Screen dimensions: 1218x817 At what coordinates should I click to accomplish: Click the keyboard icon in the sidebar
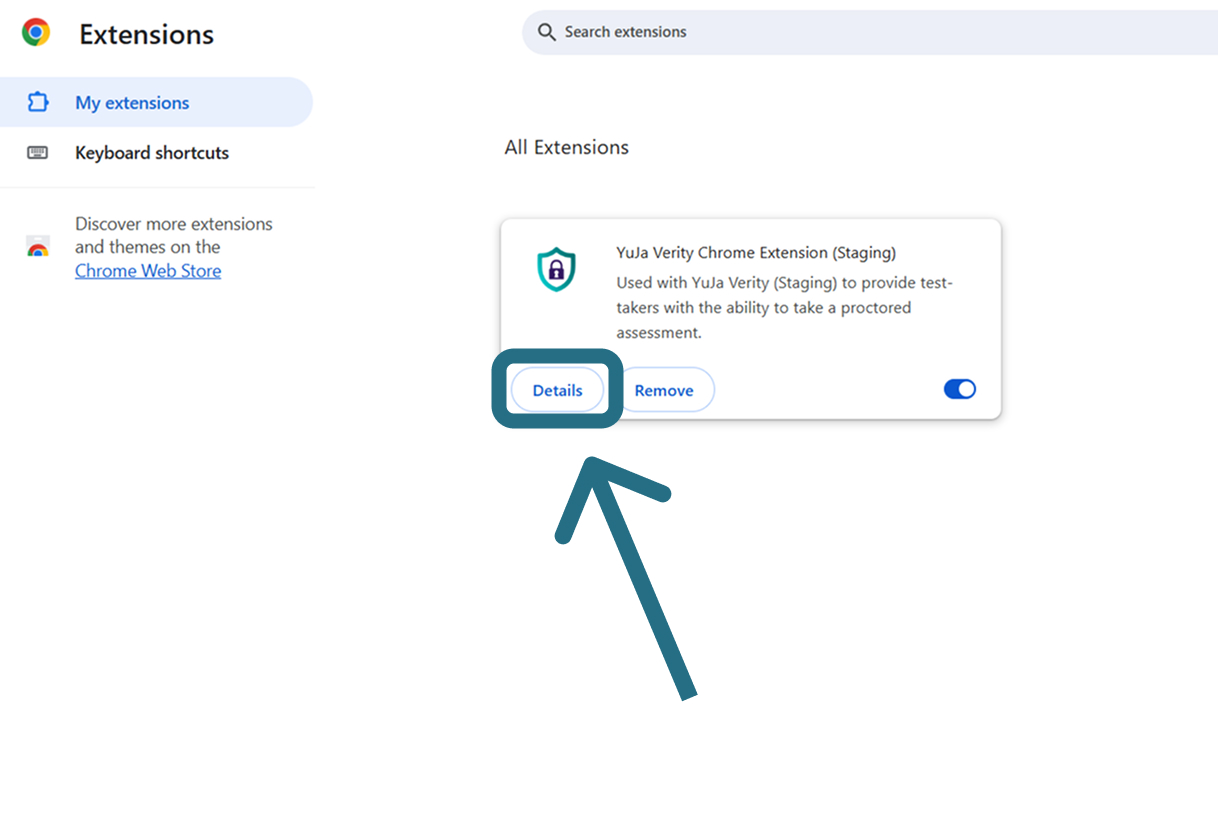[38, 153]
